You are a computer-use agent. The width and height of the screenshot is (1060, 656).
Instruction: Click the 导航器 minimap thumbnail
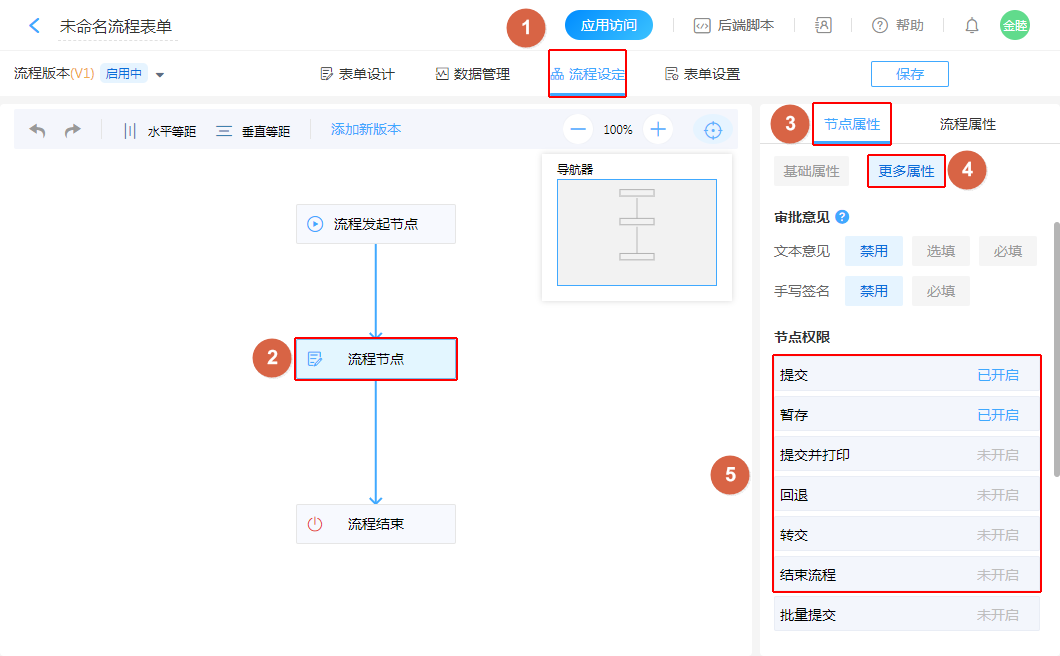point(637,232)
